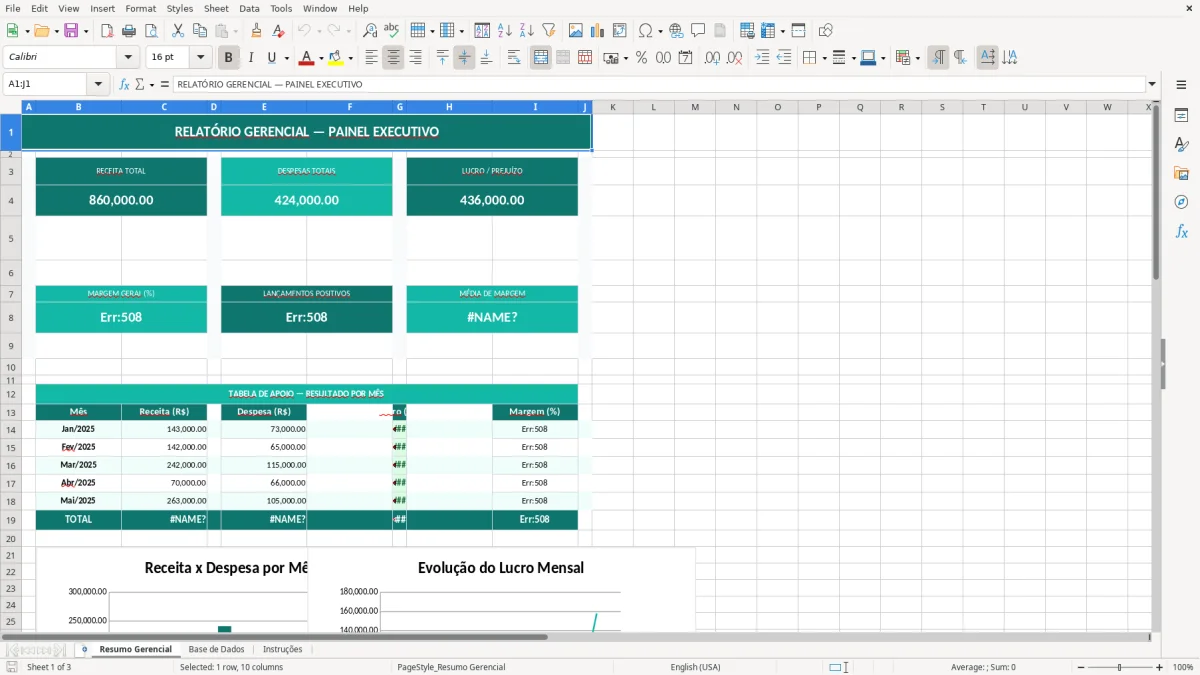The width and height of the screenshot is (1200, 675).
Task: Expand the Background Color dropdown arrow
Action: 350,58
